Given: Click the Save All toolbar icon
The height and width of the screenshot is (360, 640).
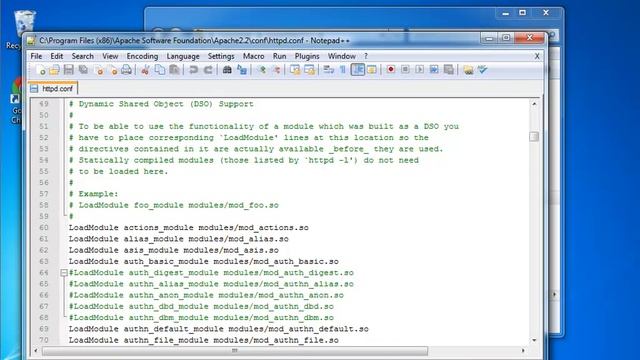Looking at the screenshot, I should pyautogui.click(x=83, y=70).
